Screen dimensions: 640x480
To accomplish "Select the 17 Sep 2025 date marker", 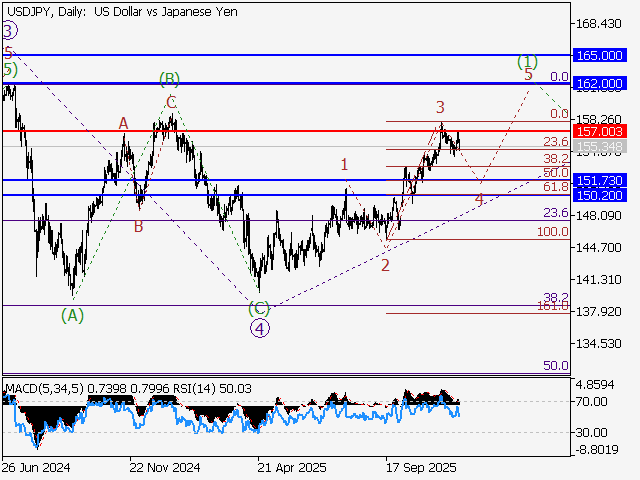I will (420, 467).
